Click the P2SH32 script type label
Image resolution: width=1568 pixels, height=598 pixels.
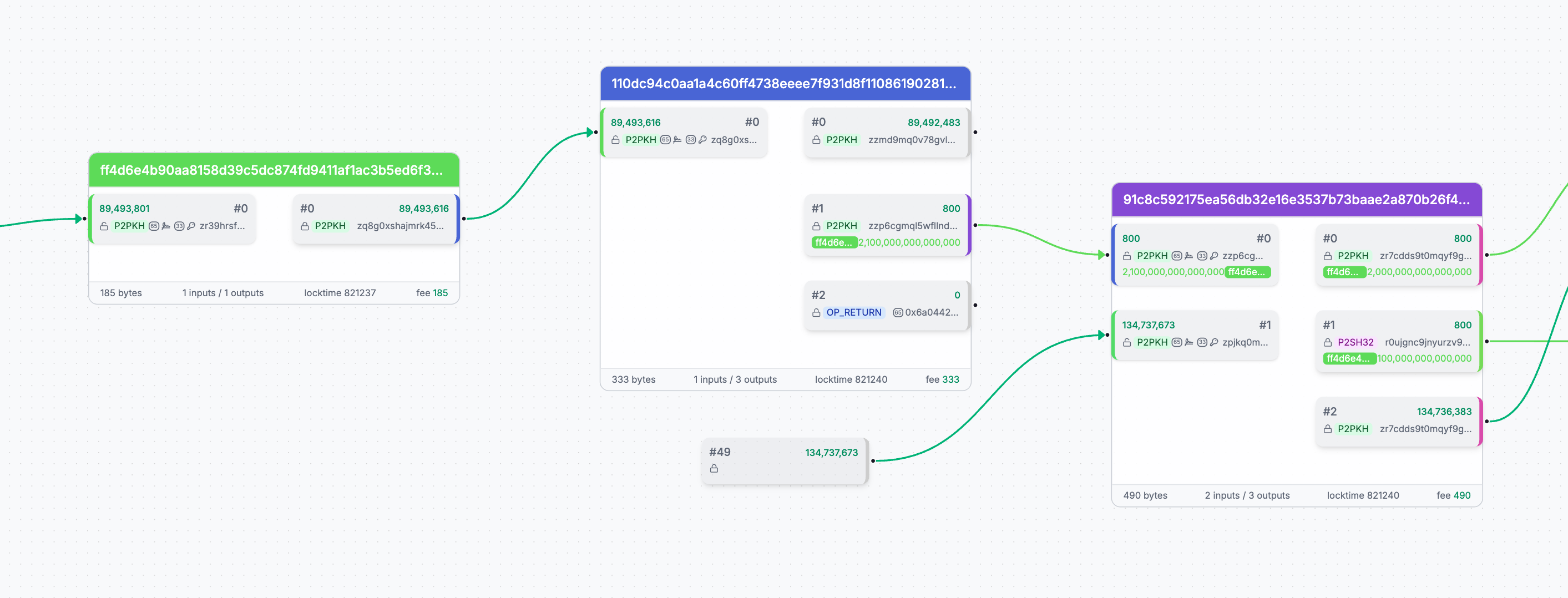1355,342
